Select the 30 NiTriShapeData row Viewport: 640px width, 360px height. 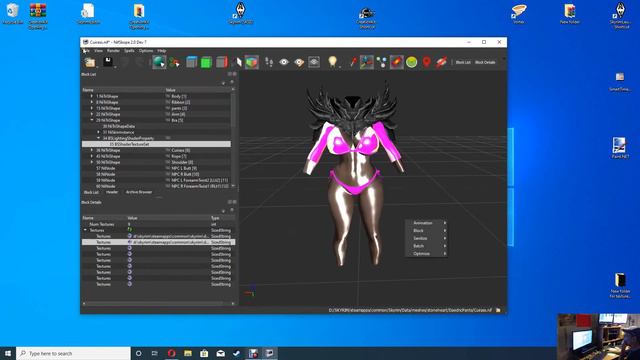pos(156,126)
